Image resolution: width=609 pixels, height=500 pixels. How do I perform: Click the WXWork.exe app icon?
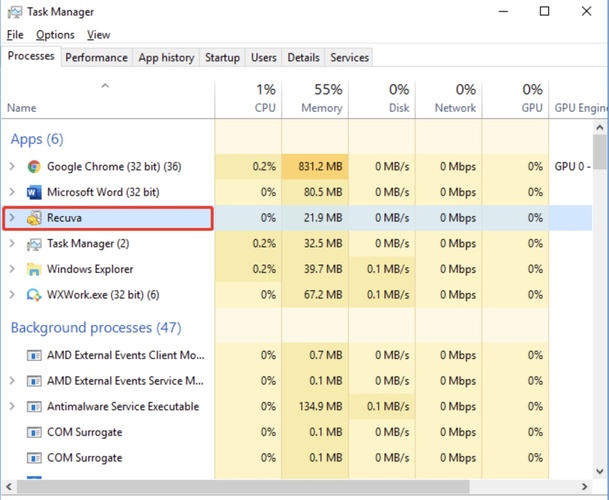tap(34, 295)
